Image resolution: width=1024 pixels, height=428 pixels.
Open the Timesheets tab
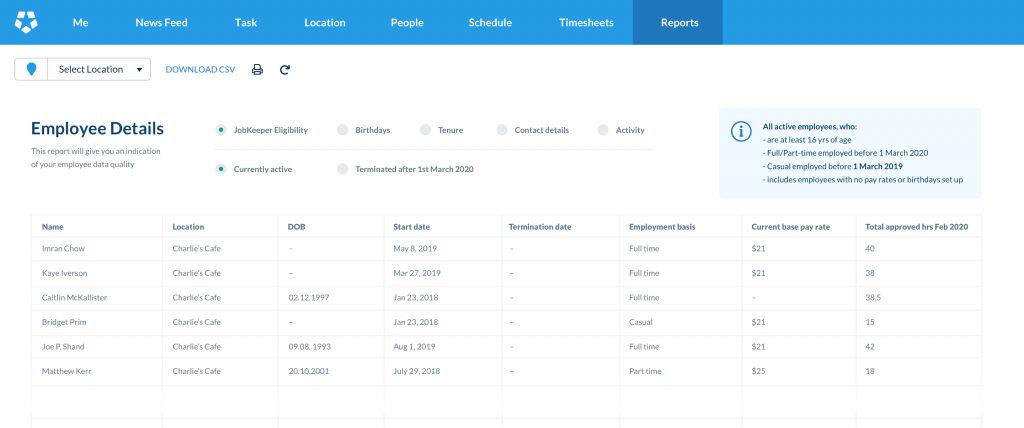tap(586, 22)
